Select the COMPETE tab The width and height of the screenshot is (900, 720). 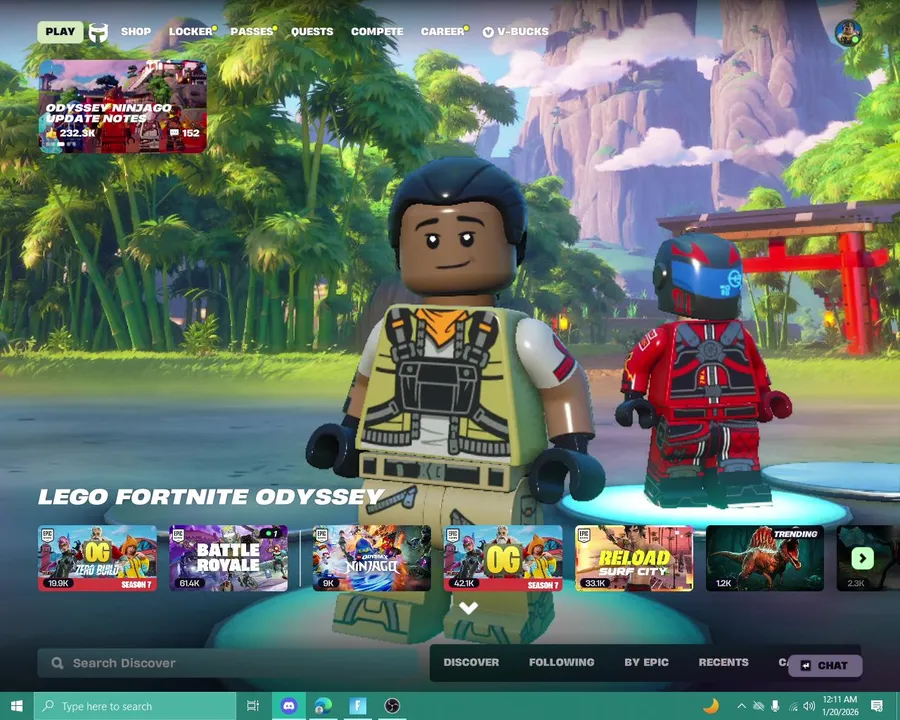377,32
